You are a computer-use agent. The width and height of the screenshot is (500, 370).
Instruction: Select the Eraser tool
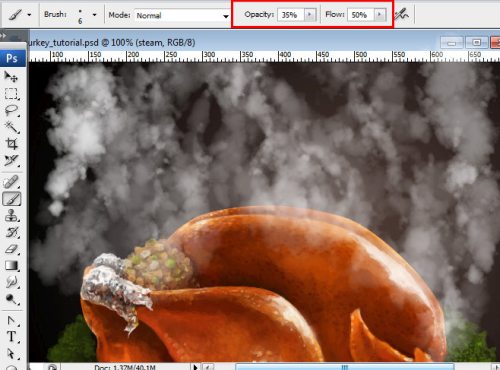[11, 249]
